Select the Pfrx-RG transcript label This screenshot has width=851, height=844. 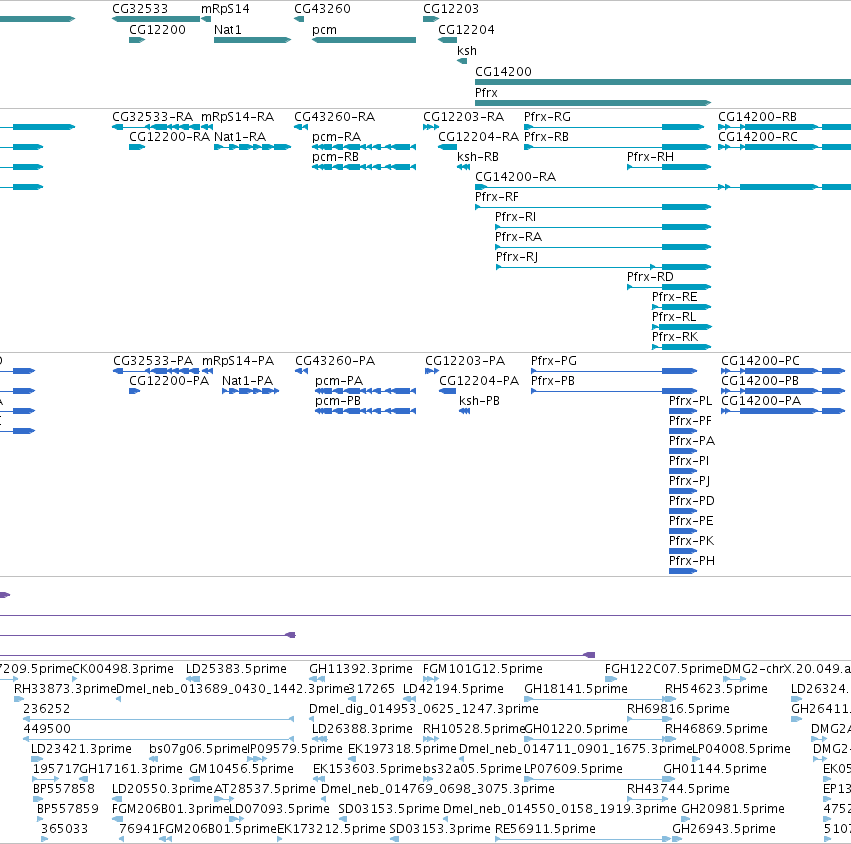pyautogui.click(x=547, y=117)
